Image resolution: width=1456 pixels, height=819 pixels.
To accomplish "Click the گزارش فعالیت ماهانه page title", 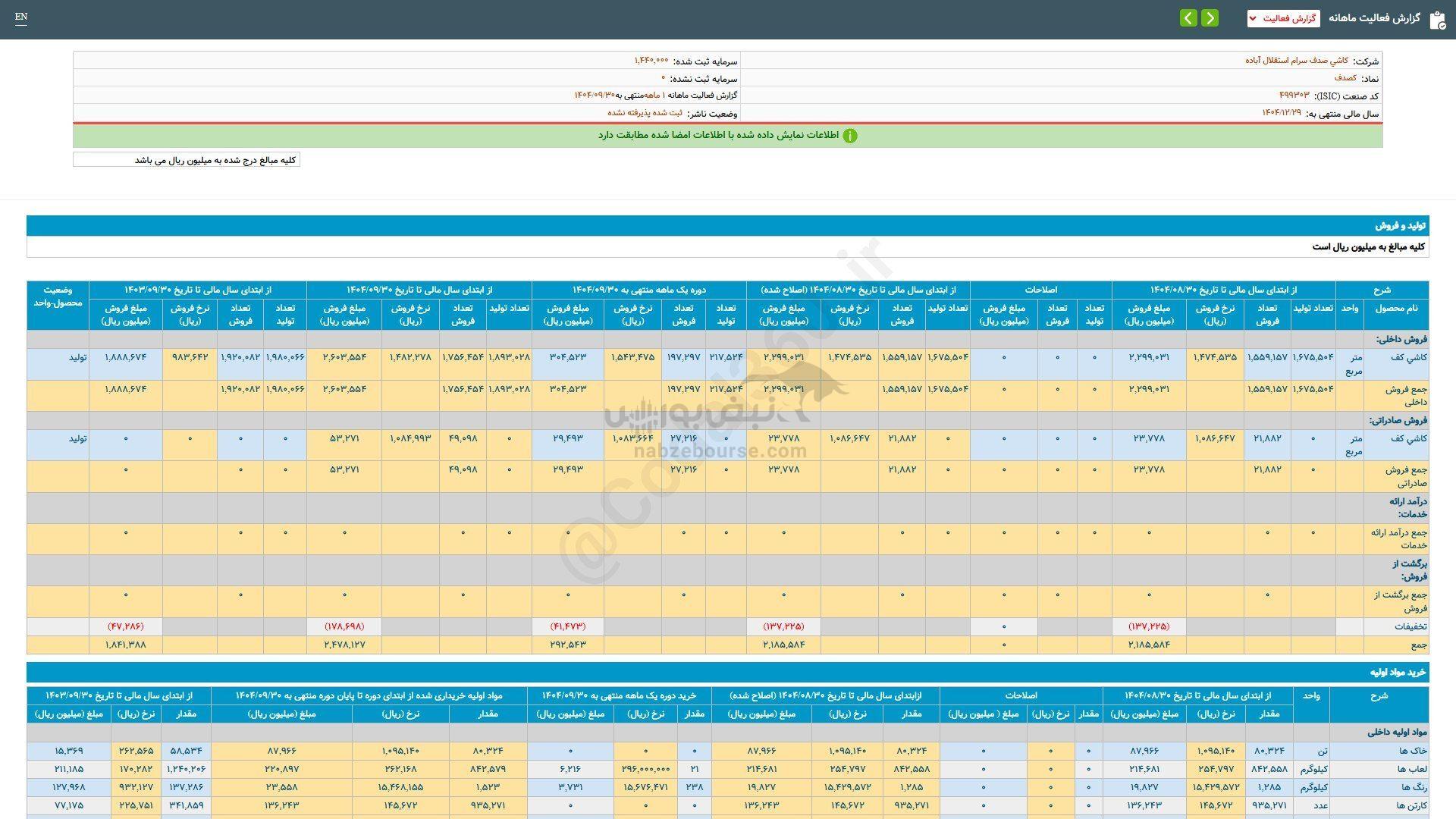I will 1373,18.
